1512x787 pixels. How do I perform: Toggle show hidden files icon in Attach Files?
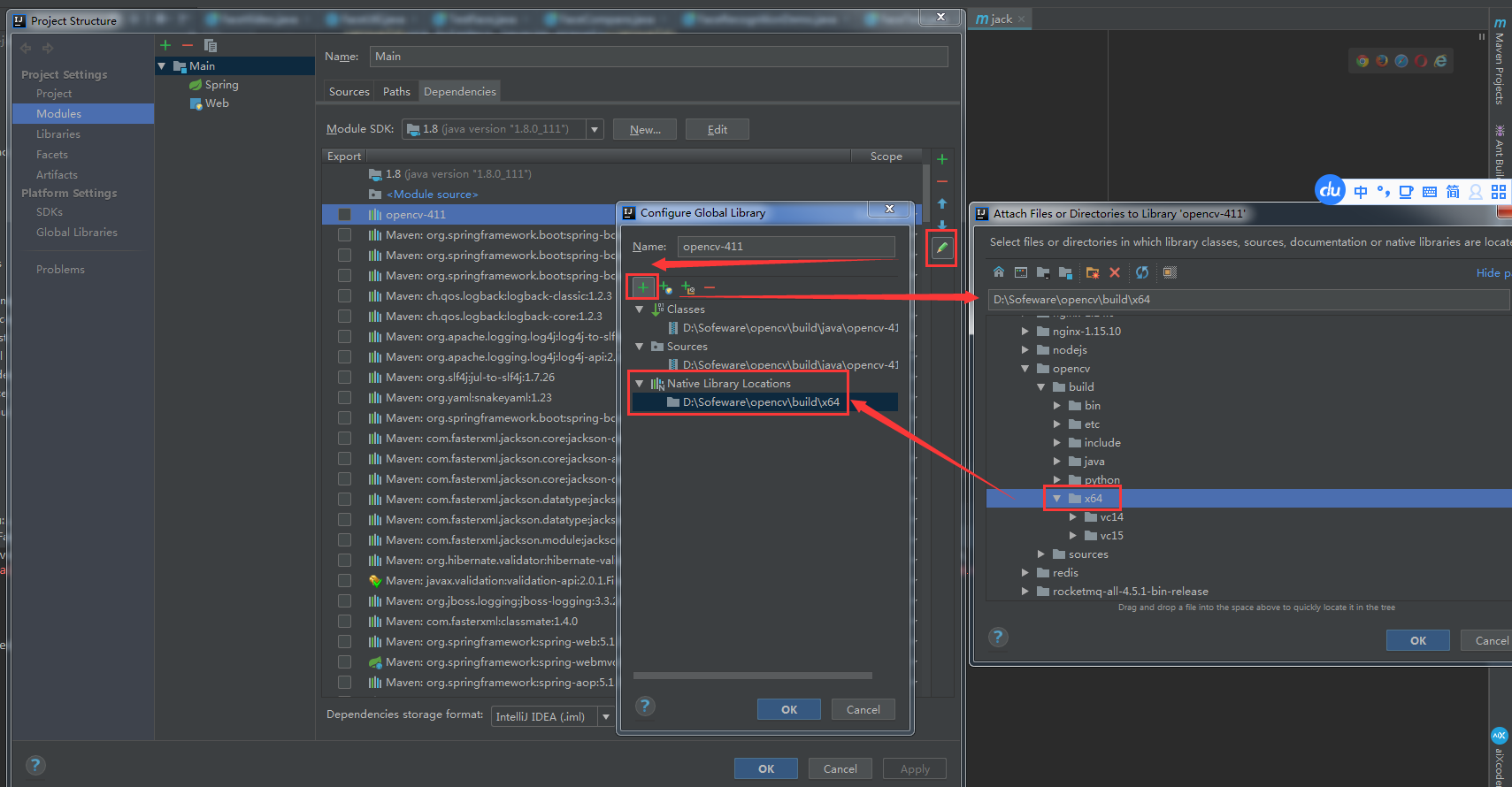coord(1170,272)
